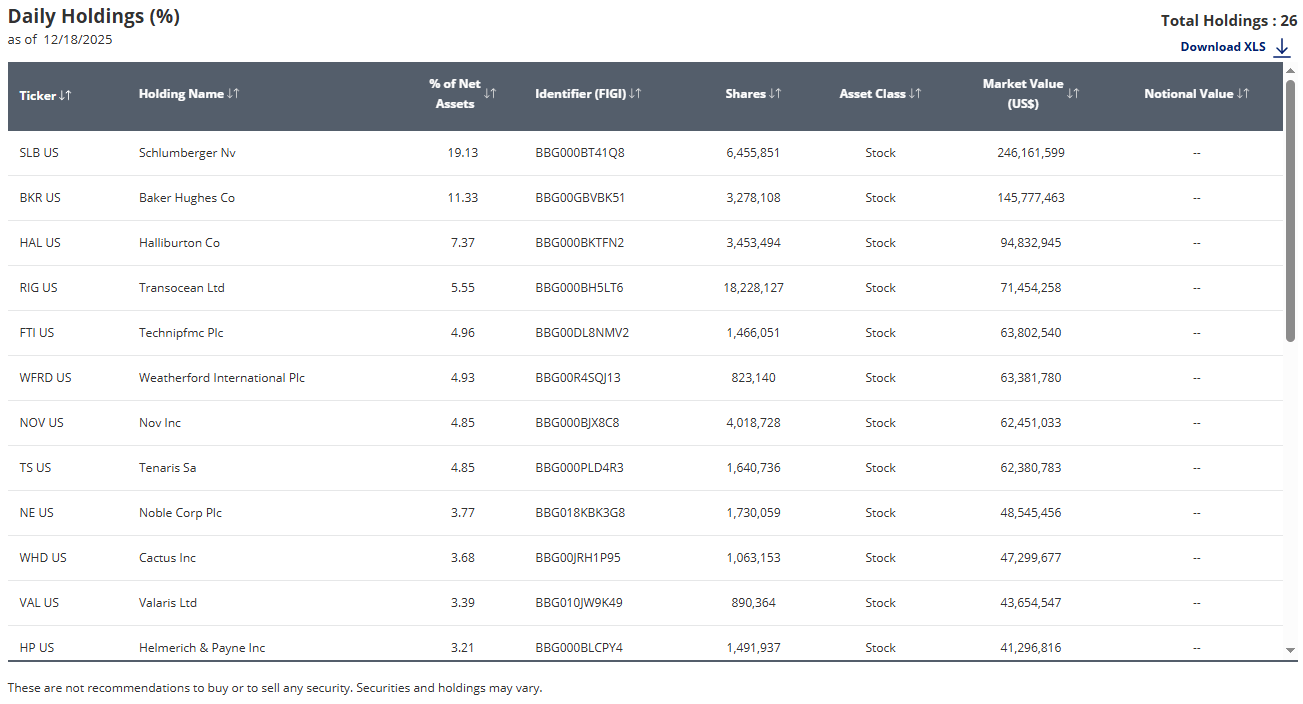The image size is (1303, 704).
Task: Click Market Value (US$) sort arrows icon
Action: click(1073, 93)
